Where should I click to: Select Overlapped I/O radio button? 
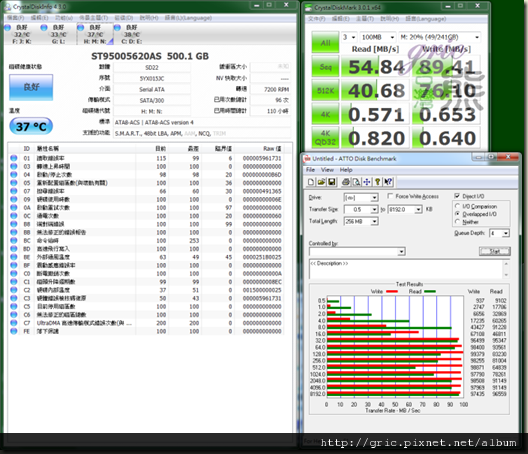click(x=457, y=214)
